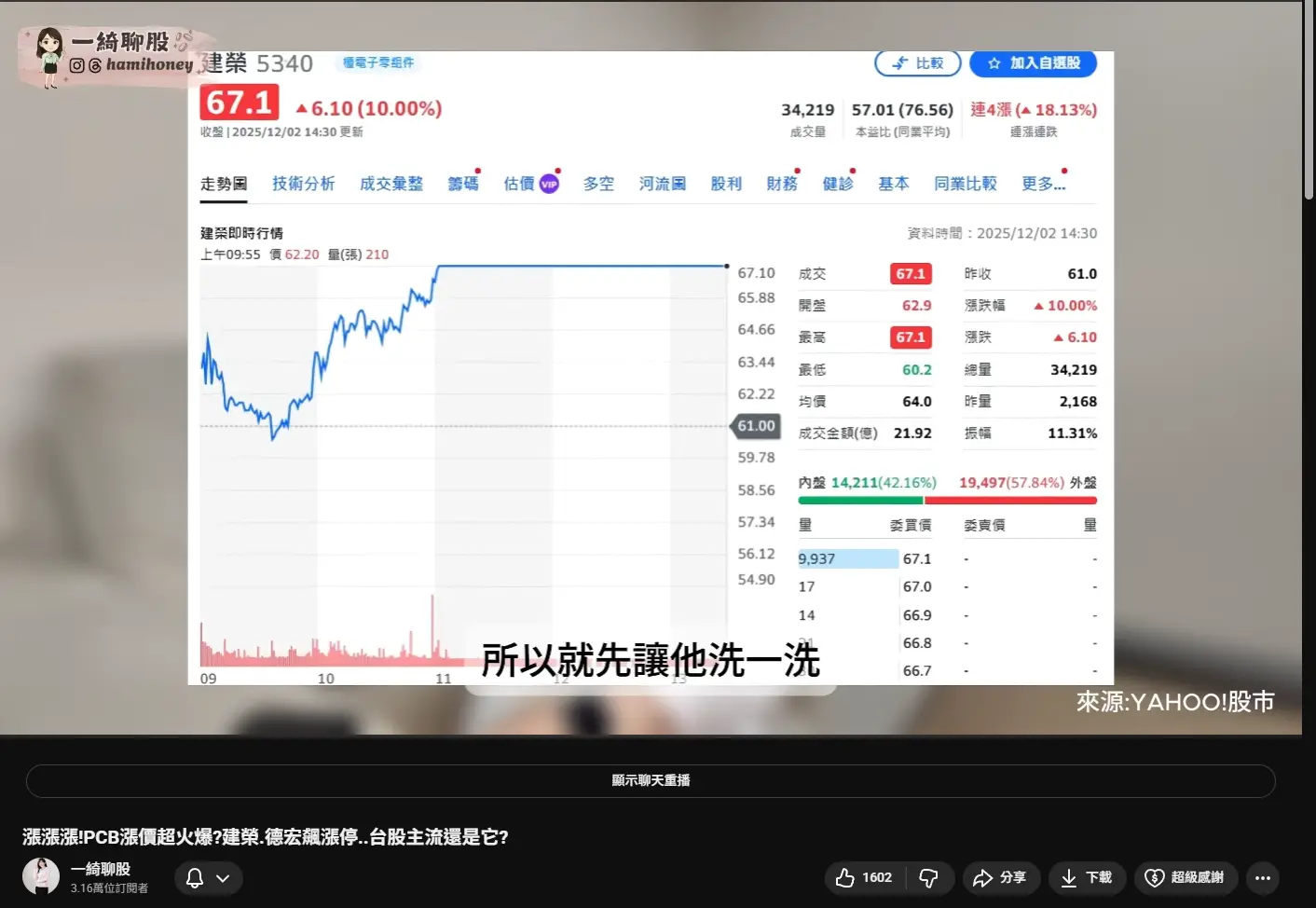Viewport: 1316px width, 908px height.
Task: Select the 同業比較 tab
Action: pos(965,184)
